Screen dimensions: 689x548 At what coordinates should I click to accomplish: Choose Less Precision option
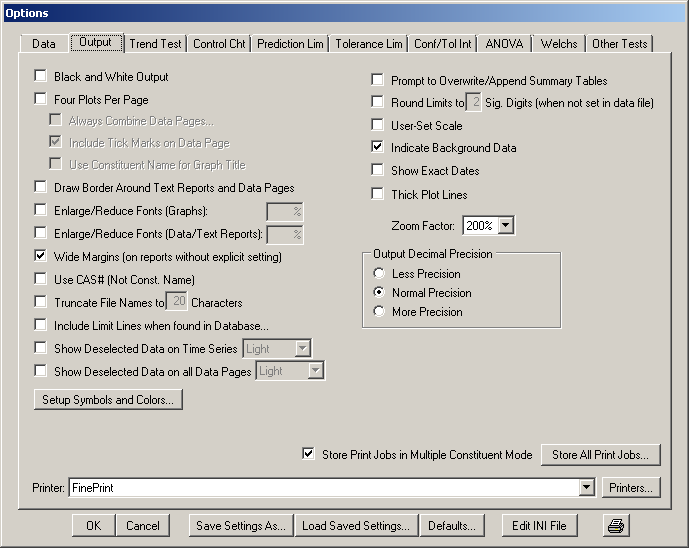379,274
